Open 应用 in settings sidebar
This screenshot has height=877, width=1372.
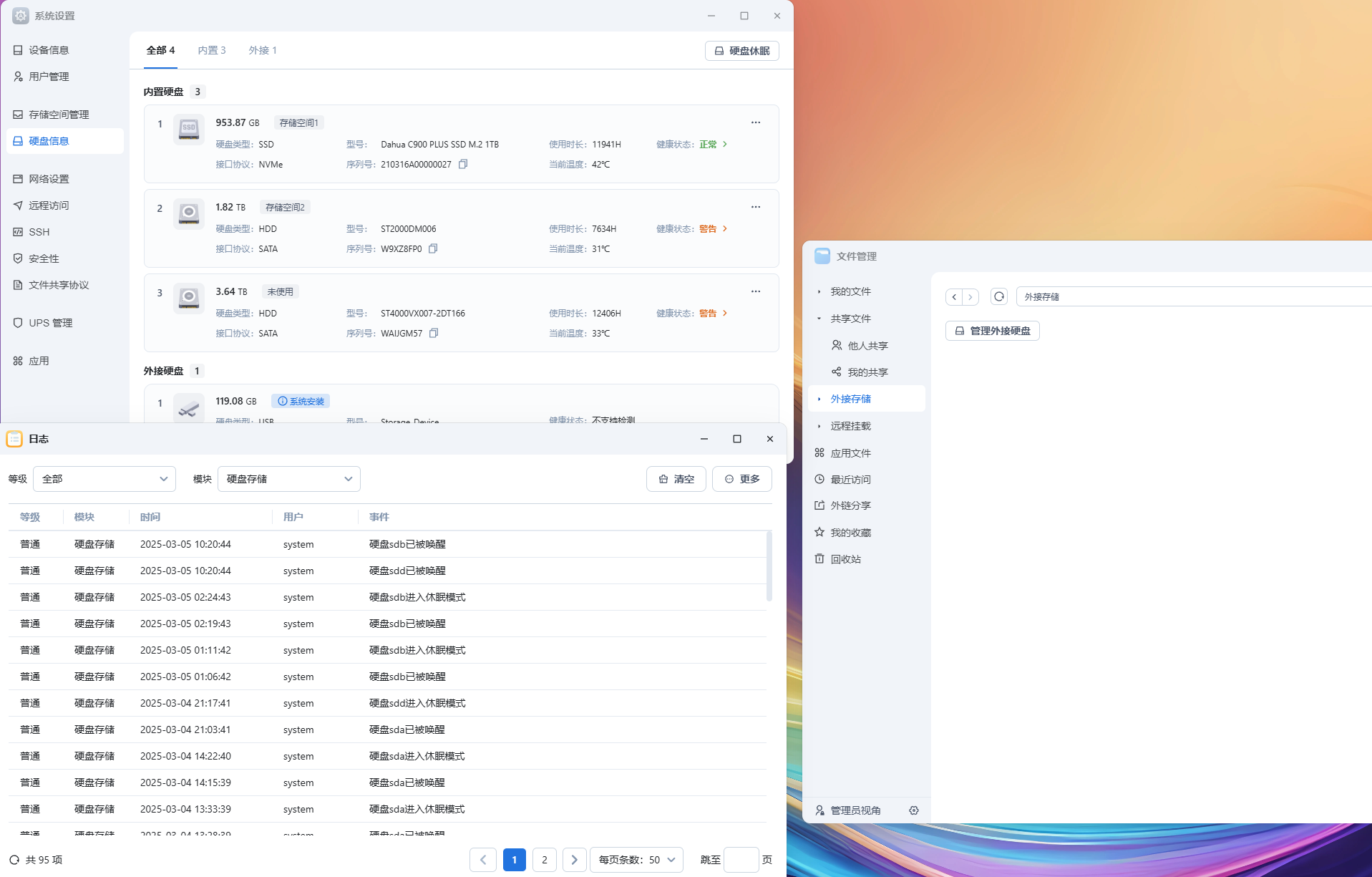[x=65, y=361]
